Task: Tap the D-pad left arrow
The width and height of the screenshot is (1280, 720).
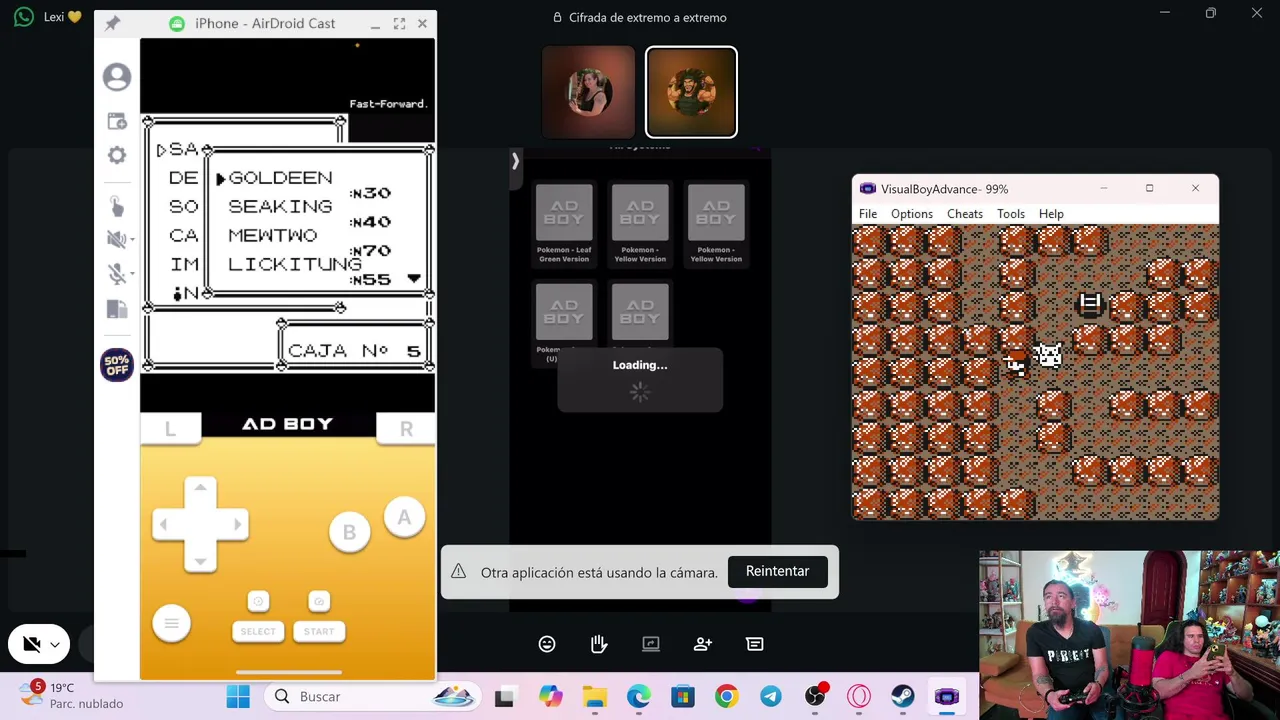Action: pyautogui.click(x=163, y=524)
